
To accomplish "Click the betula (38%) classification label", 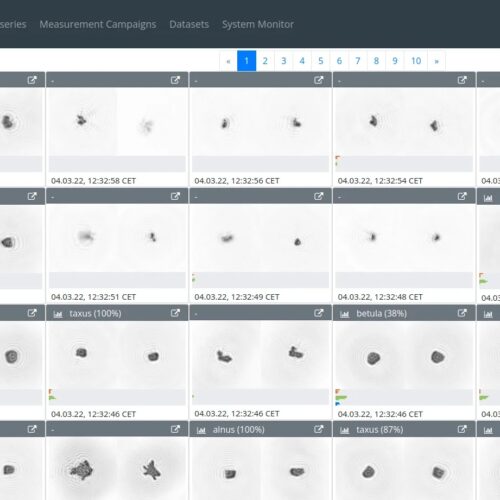I will [382, 313].
